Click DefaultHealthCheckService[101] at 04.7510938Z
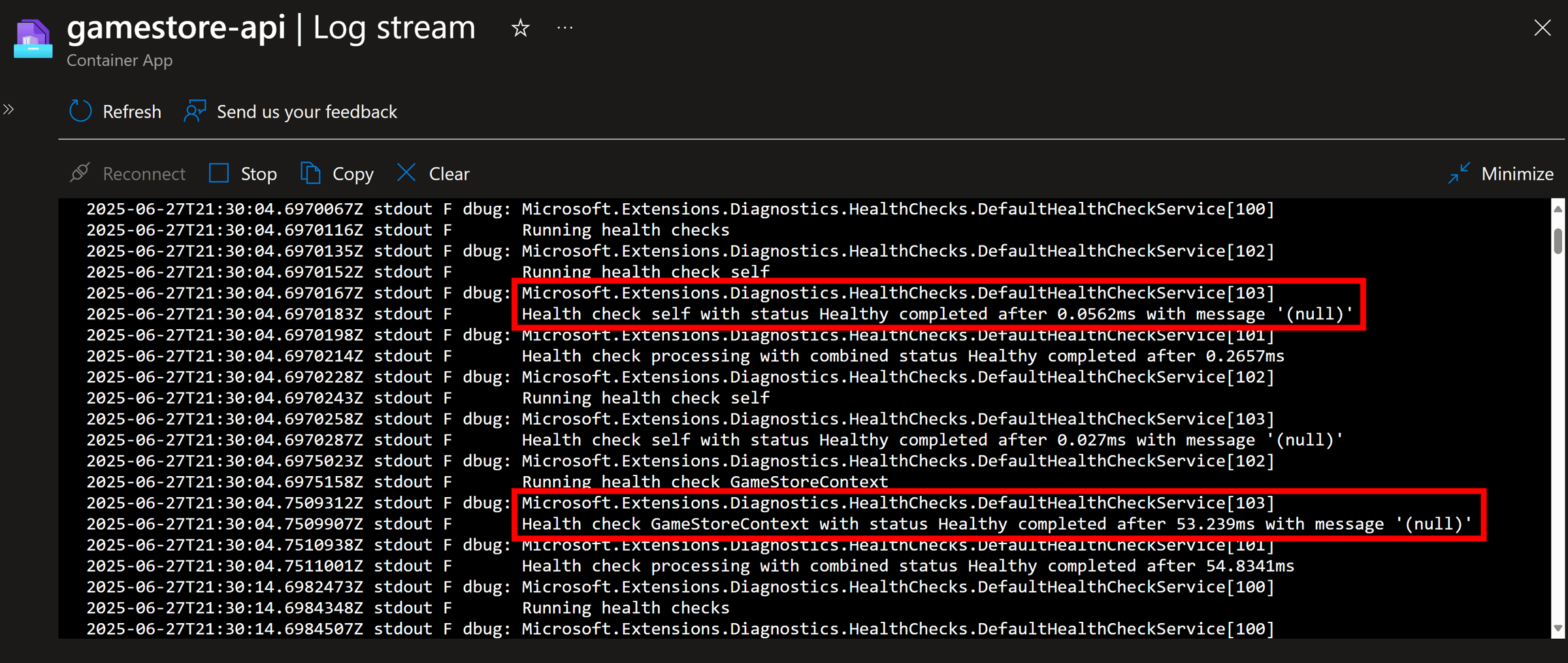The image size is (1568, 663). [898, 545]
